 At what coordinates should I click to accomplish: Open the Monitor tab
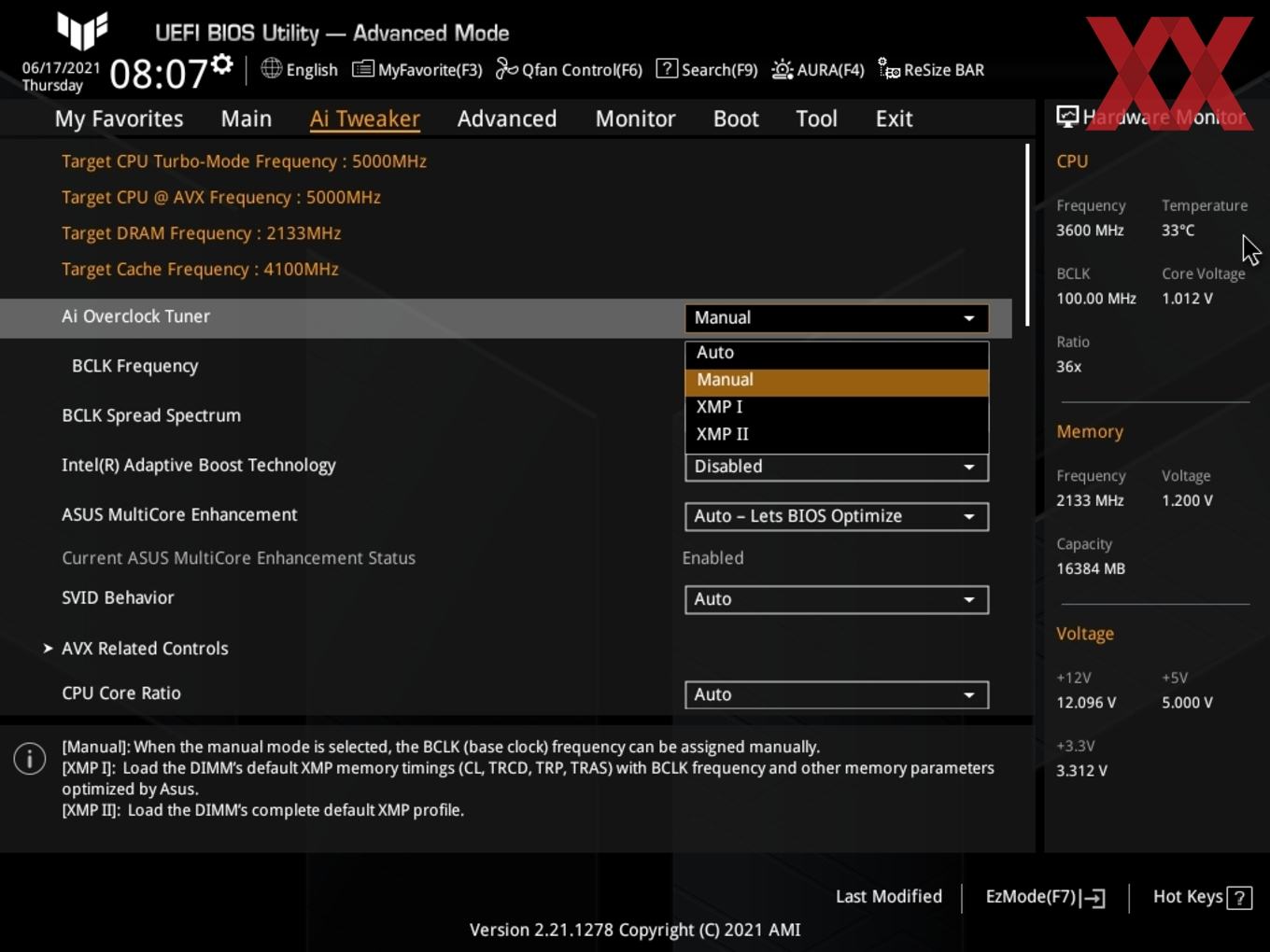tap(635, 119)
